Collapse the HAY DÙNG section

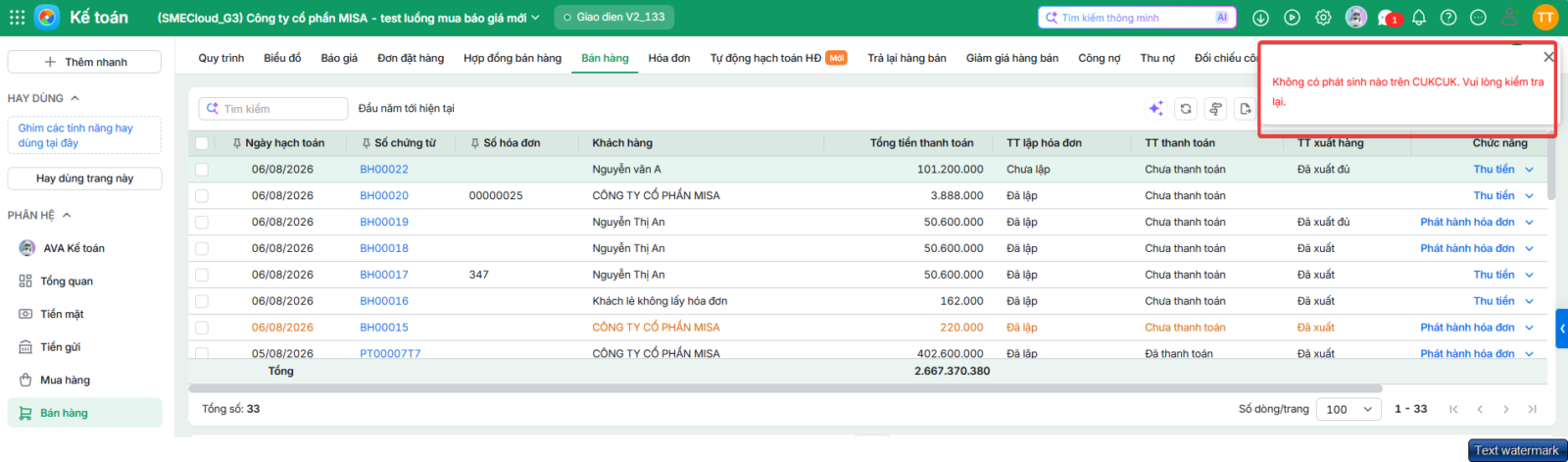pyautogui.click(x=74, y=98)
